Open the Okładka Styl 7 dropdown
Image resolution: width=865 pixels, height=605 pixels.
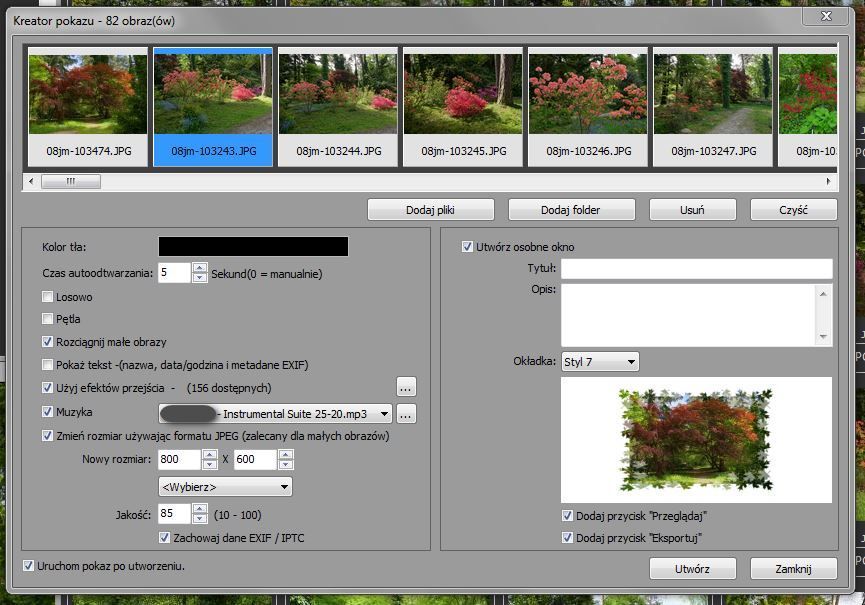(x=600, y=362)
